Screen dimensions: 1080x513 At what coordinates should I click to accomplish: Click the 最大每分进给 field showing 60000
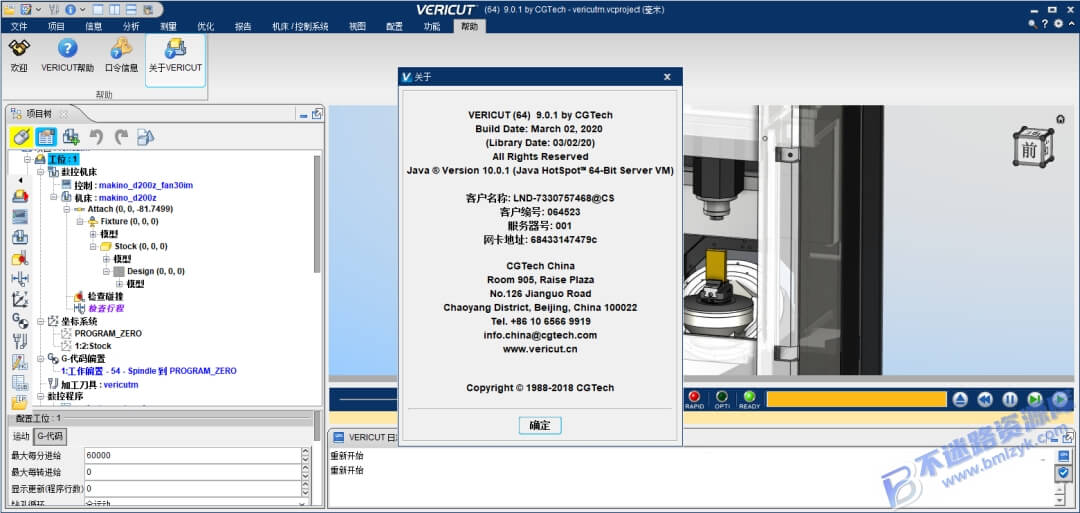(193, 456)
